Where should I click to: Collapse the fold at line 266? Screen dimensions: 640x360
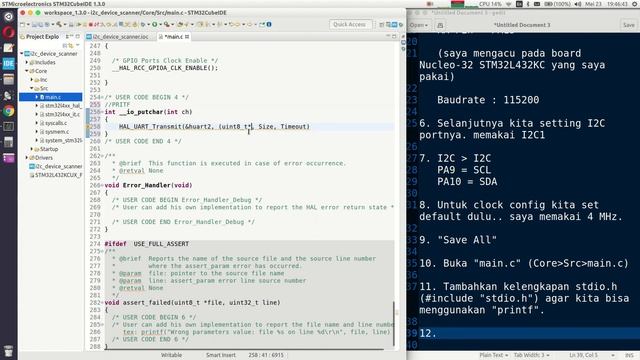click(x=102, y=185)
